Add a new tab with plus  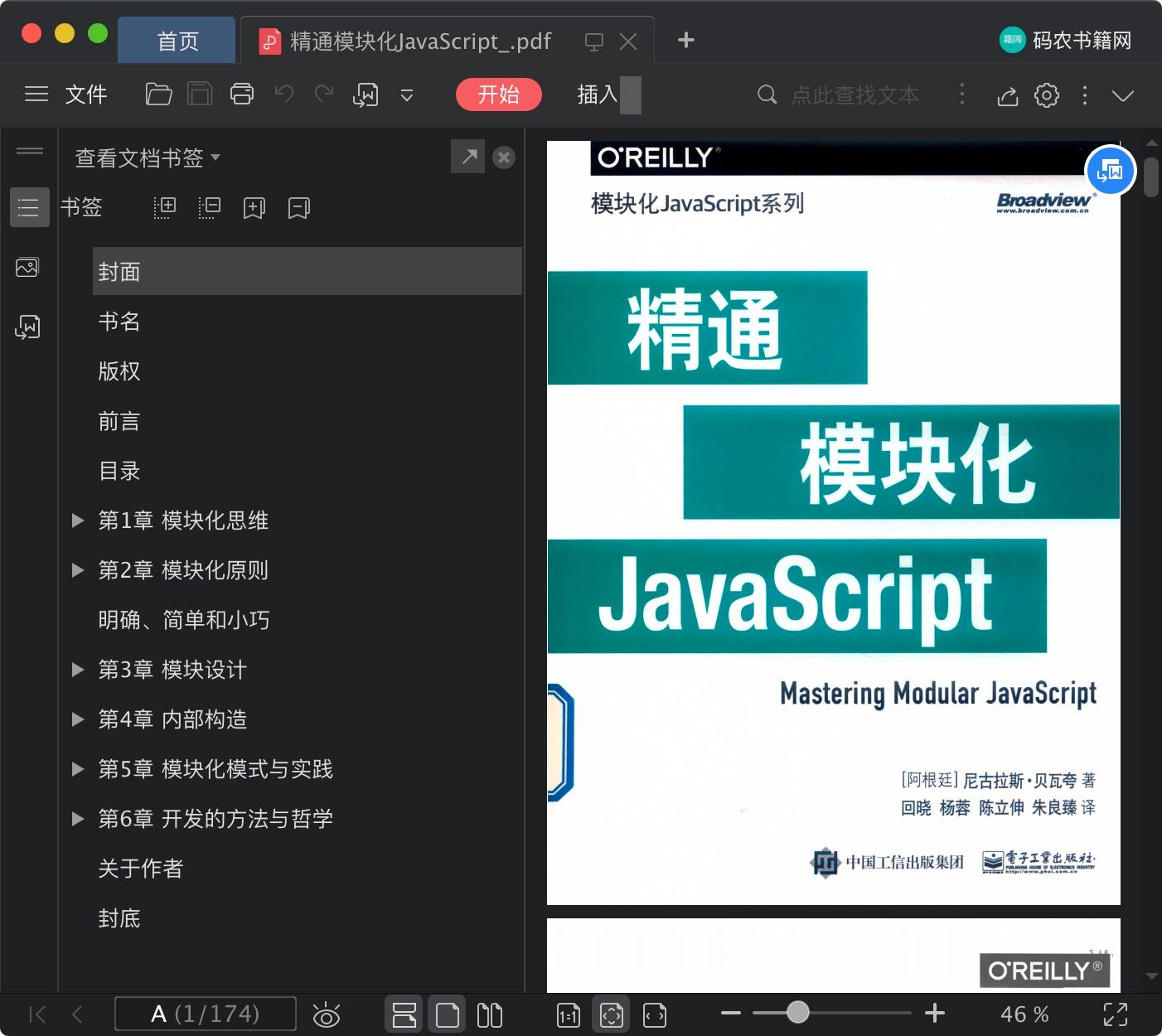pos(685,40)
